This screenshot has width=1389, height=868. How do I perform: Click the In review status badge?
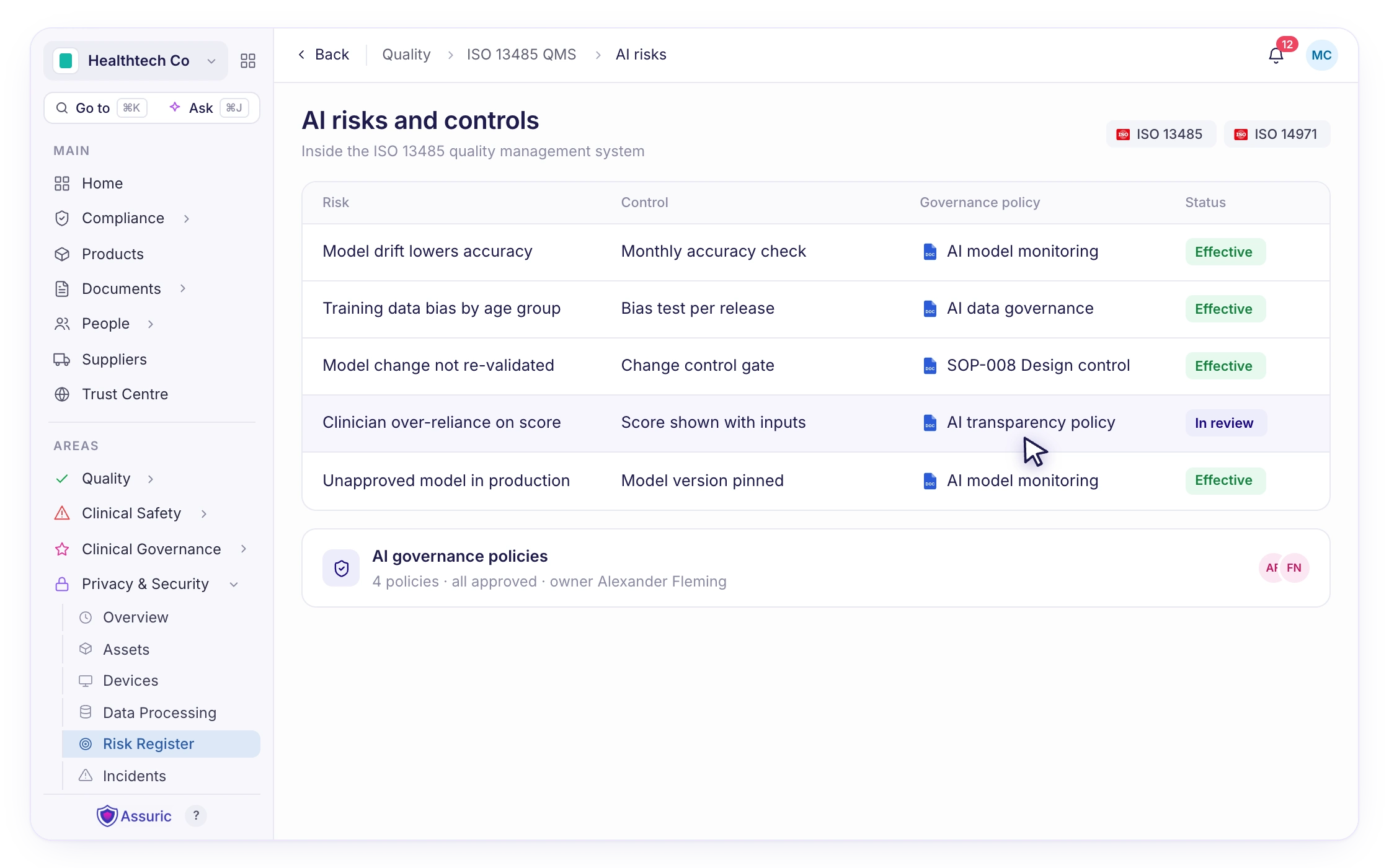pos(1225,423)
